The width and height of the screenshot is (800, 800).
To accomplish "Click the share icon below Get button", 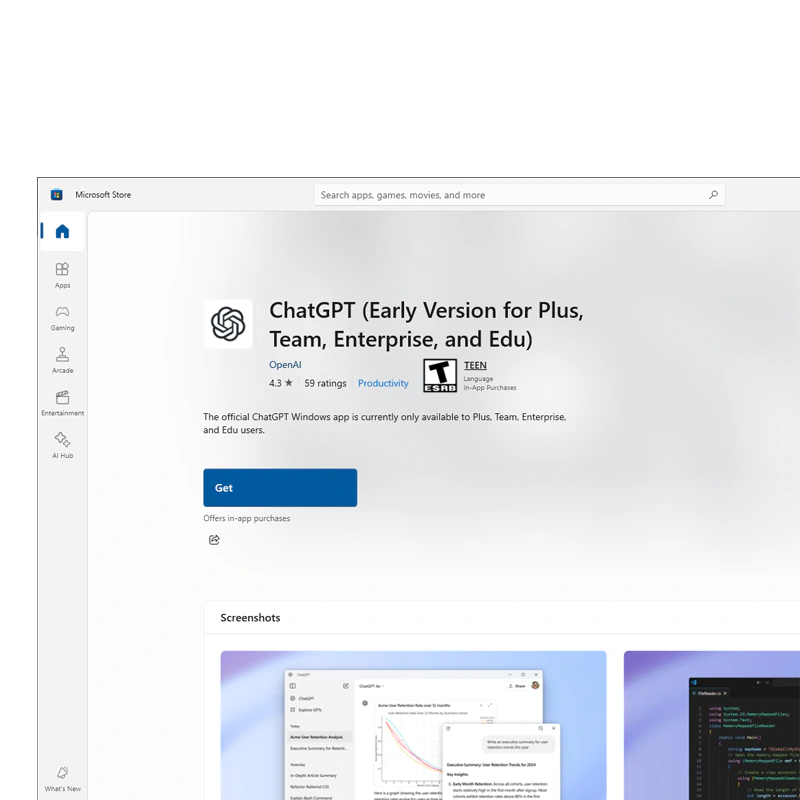I will [x=214, y=539].
